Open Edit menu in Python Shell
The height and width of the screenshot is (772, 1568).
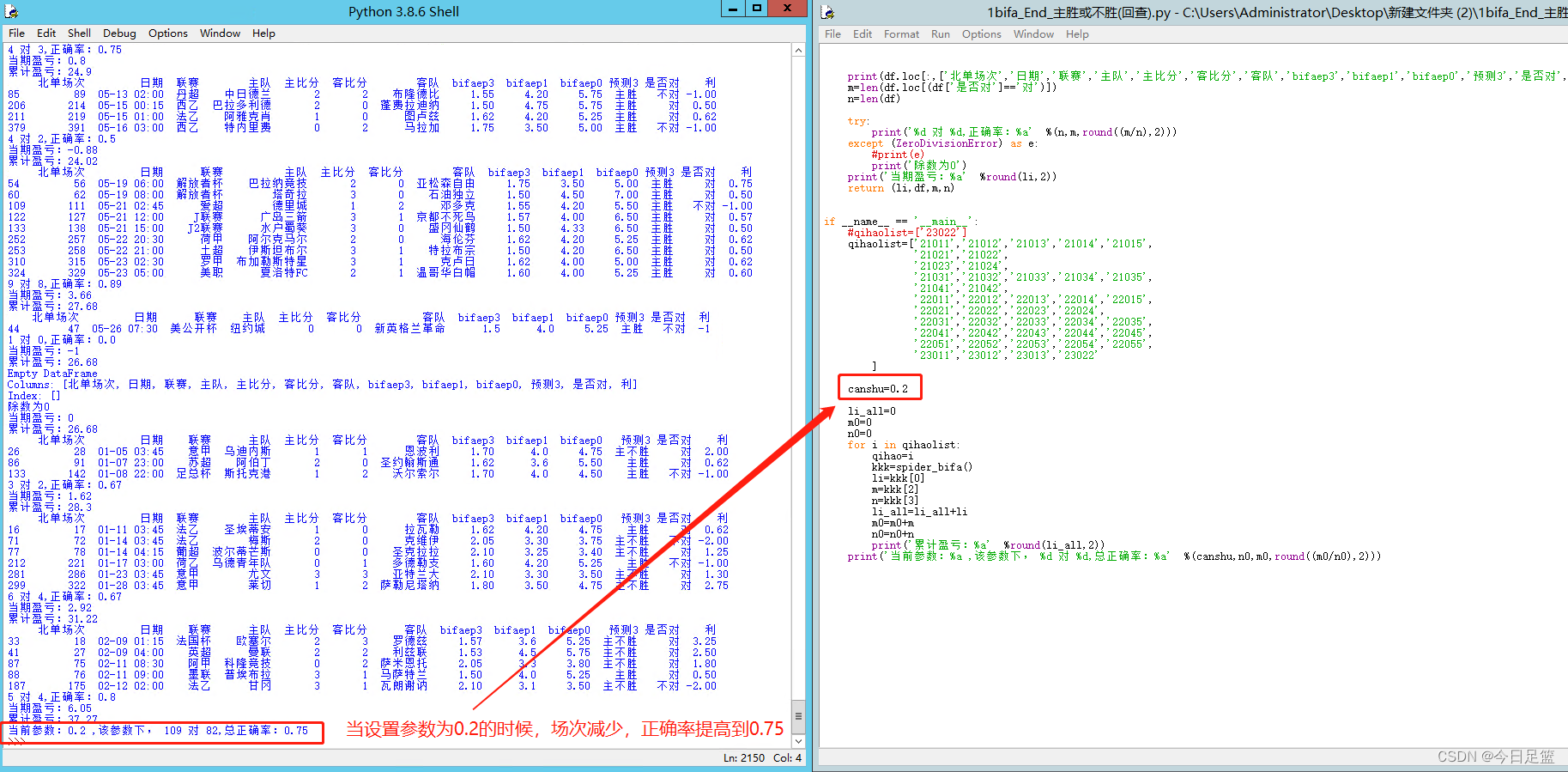coord(46,33)
